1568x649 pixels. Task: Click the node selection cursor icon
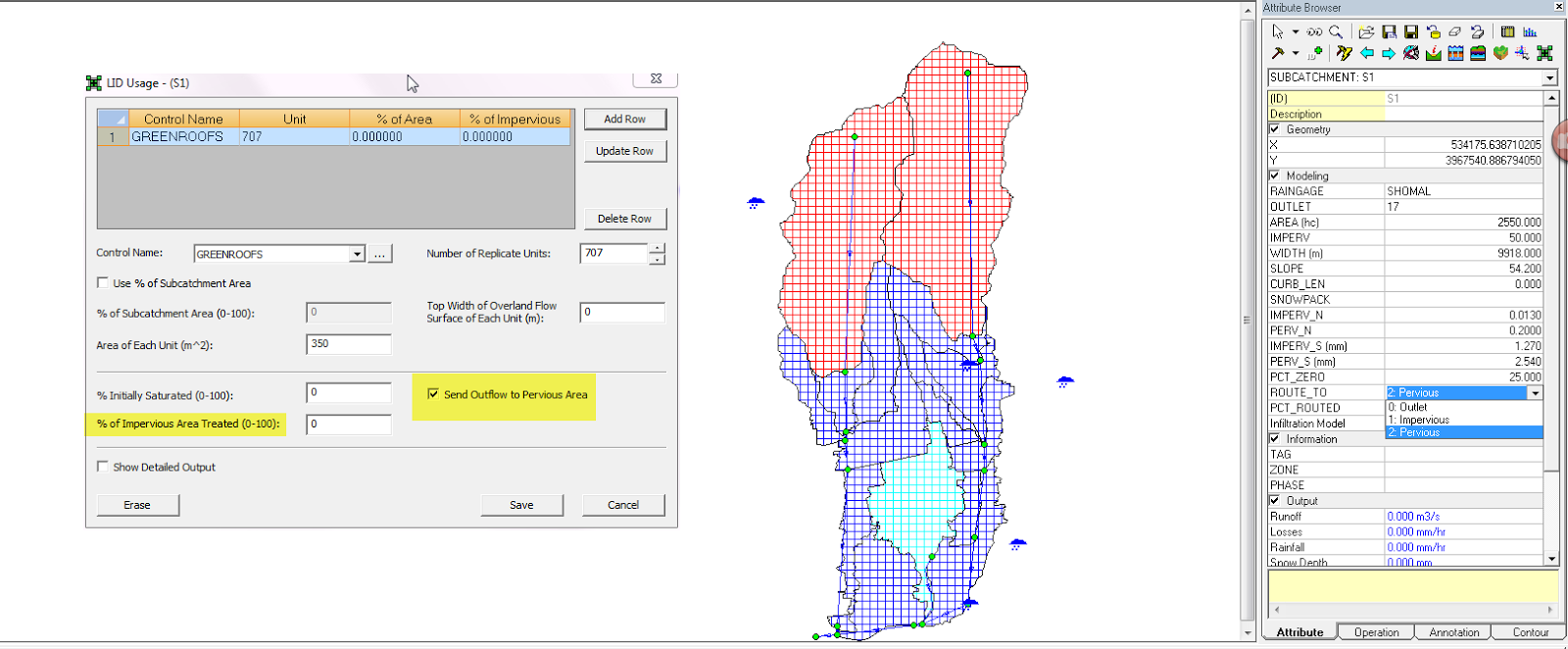coord(1522,53)
